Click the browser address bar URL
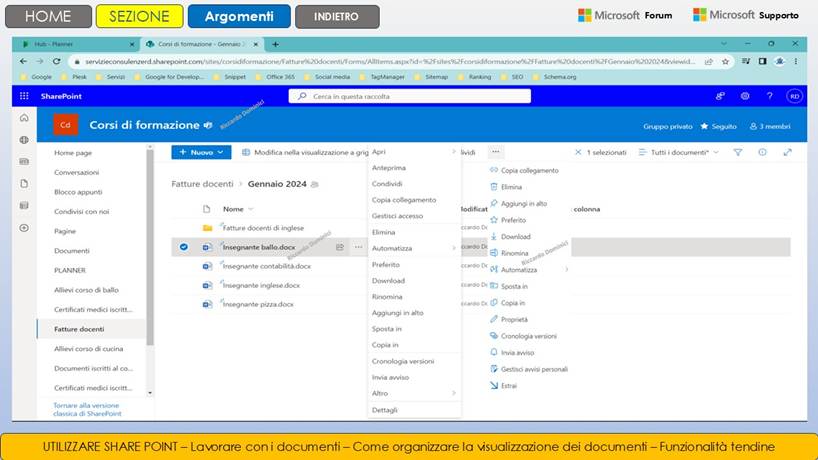The image size is (818, 460). tap(390, 62)
